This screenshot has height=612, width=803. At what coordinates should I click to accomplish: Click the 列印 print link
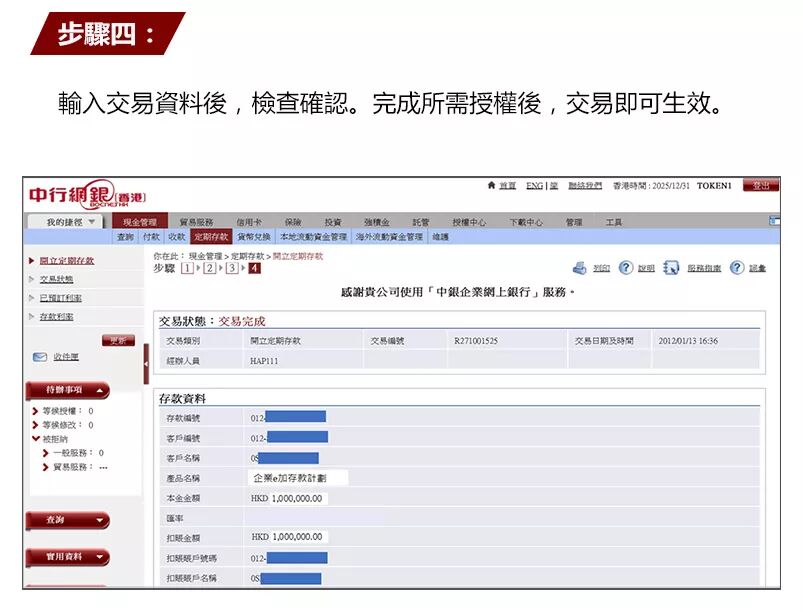tap(602, 268)
